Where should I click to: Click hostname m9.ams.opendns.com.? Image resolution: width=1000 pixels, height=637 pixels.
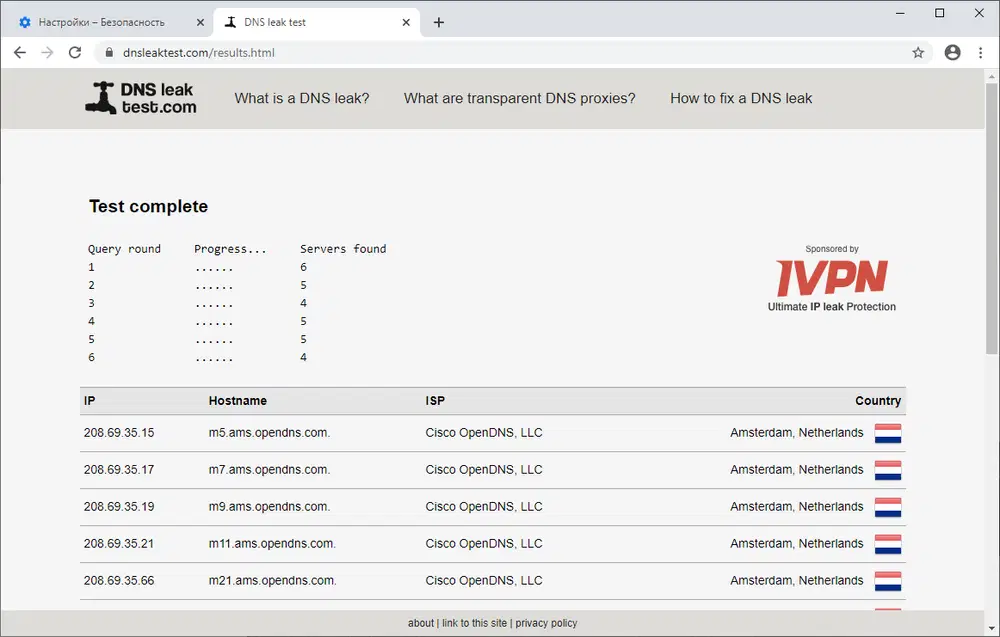(269, 506)
